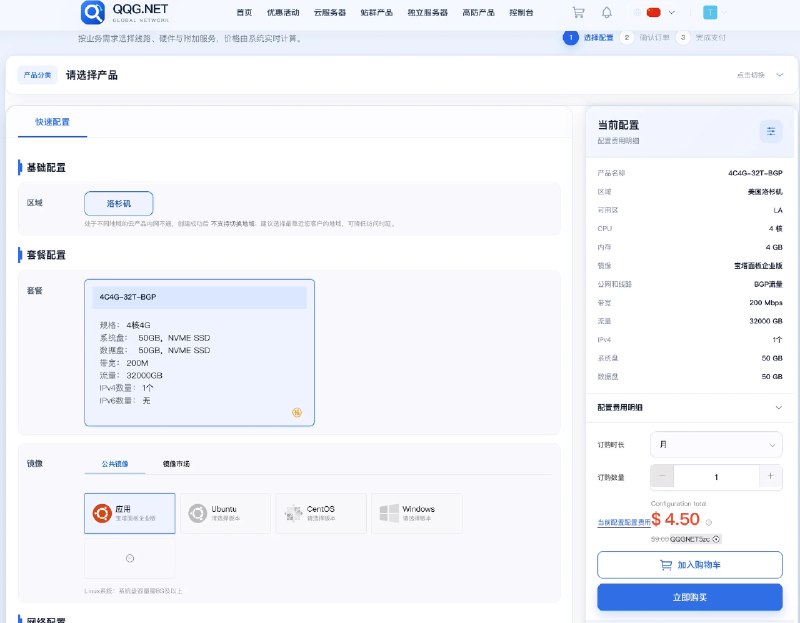Image resolution: width=800 pixels, height=623 pixels.
Task: Expand the user account dropdown arrow
Action: click(724, 12)
